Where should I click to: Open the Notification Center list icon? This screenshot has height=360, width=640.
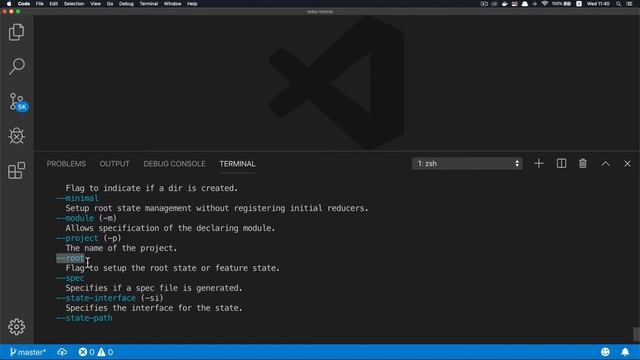tap(629, 4)
